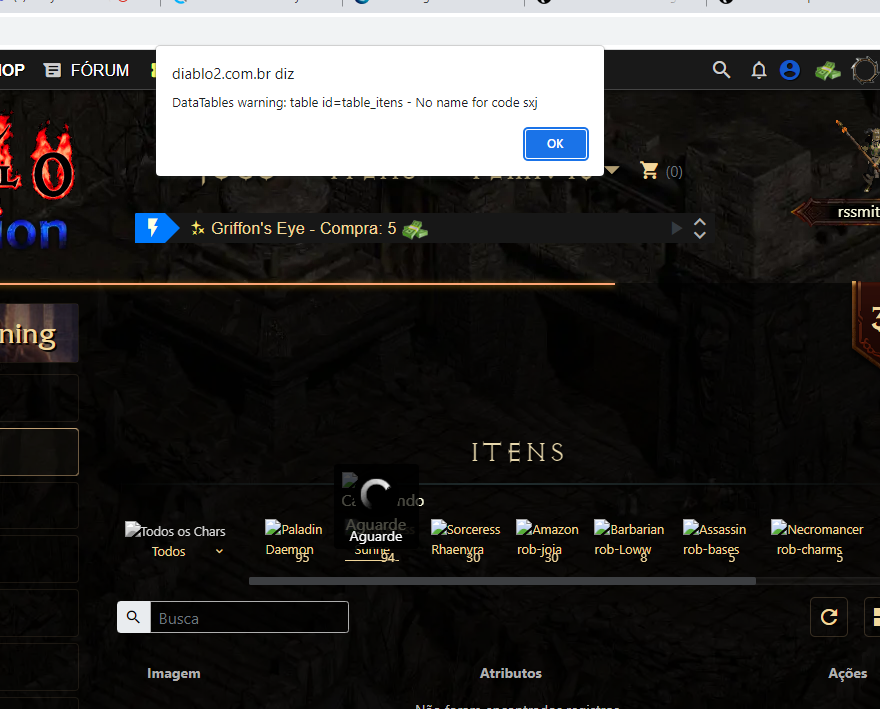Open site search magnifier icon
Viewport: 880px width, 709px height.
click(x=721, y=70)
